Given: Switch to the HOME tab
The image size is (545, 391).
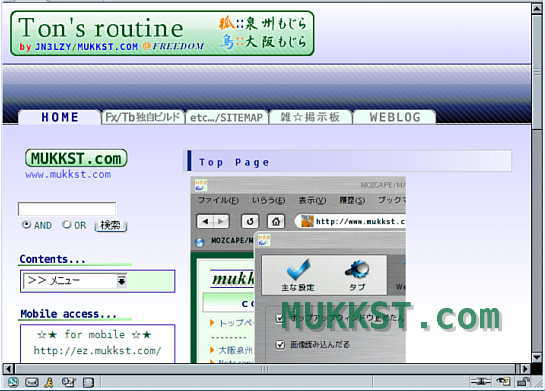Looking at the screenshot, I should [x=59, y=117].
